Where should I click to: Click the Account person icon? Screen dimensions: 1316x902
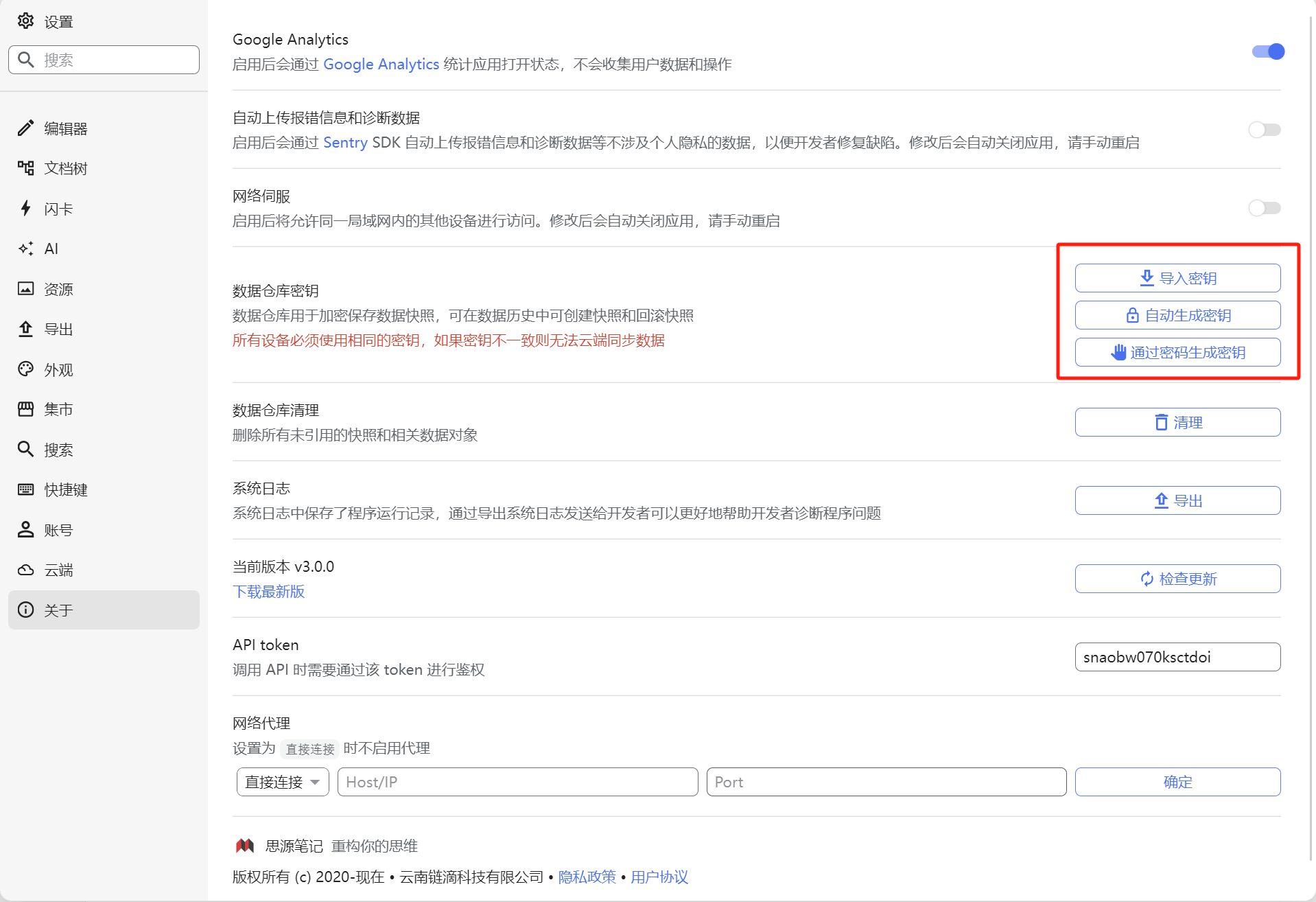(x=25, y=530)
